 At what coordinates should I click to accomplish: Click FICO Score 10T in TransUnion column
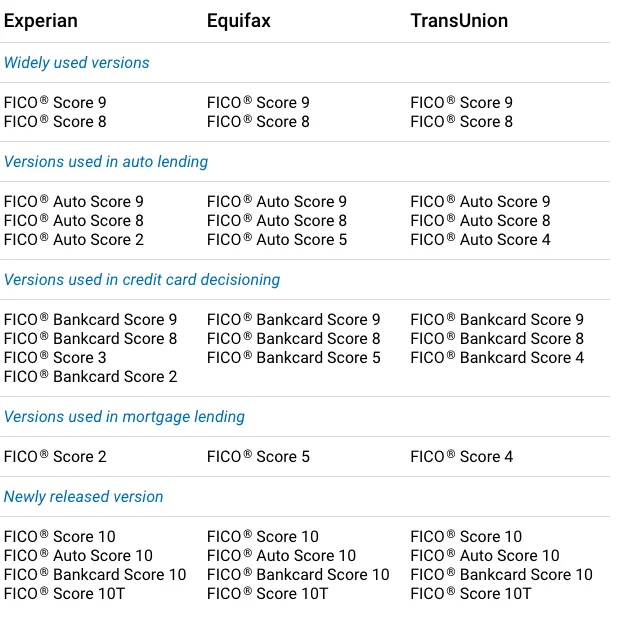(x=470, y=594)
